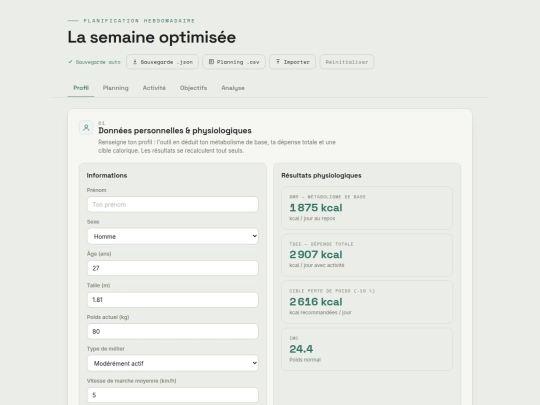Click the table icon in Planning .csv
Viewport: 540px width, 405px height.
(211, 62)
